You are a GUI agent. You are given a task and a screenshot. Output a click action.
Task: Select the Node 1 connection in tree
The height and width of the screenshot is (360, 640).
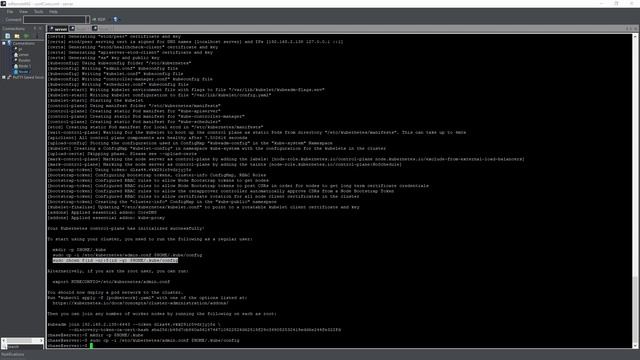click(24, 66)
